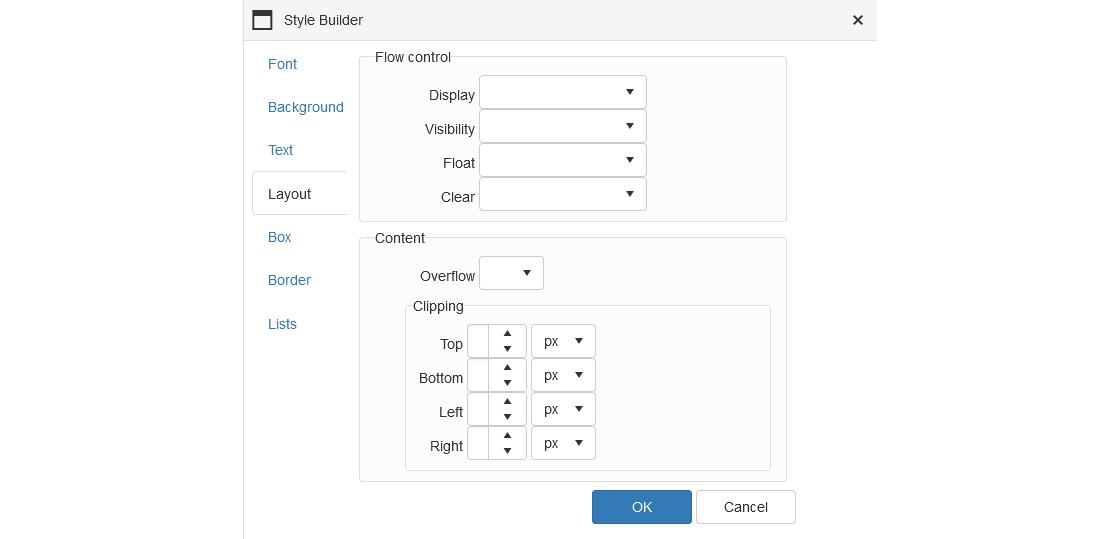Image resolution: width=1120 pixels, height=539 pixels.
Task: Open the Left clipping unit dropdown
Action: click(564, 409)
